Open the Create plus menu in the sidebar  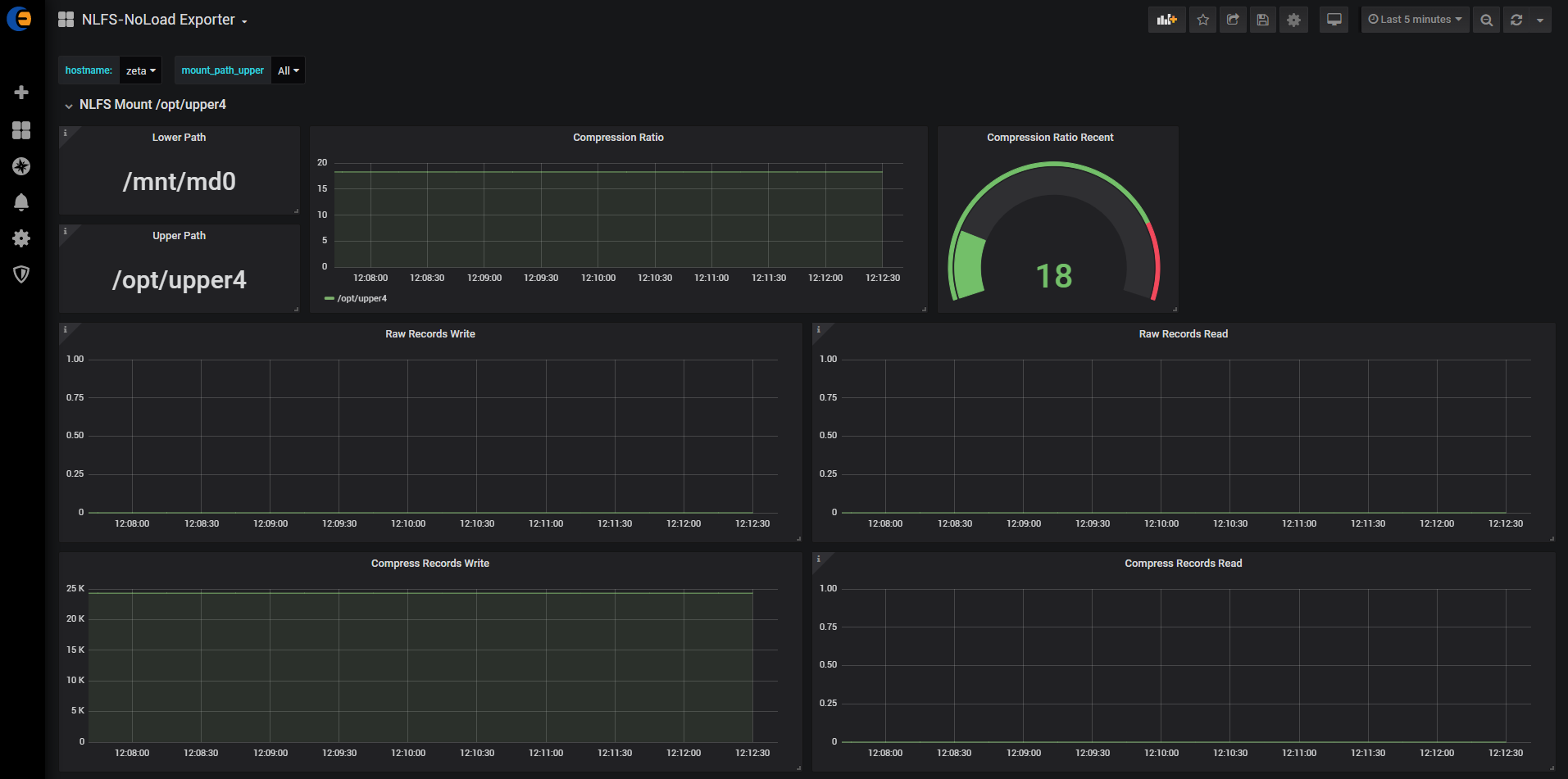coord(21,93)
